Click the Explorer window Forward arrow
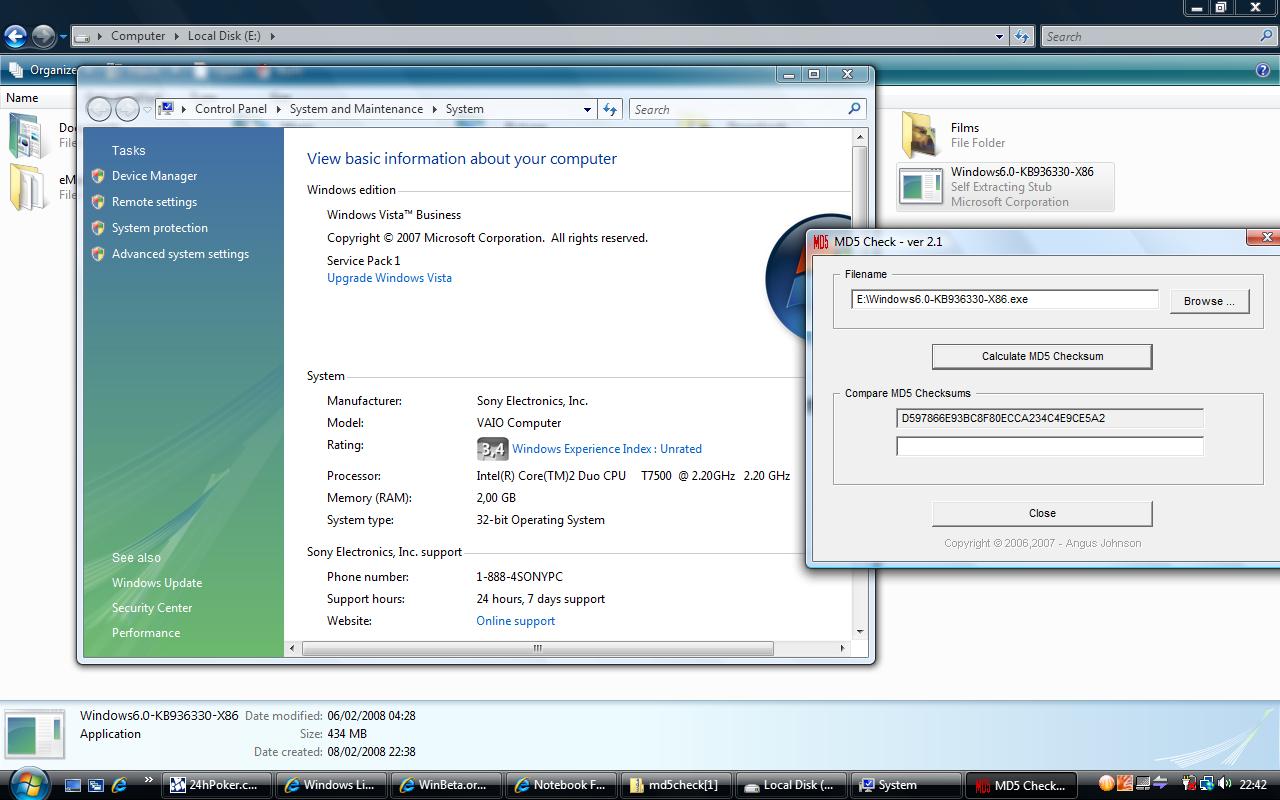 click(43, 37)
